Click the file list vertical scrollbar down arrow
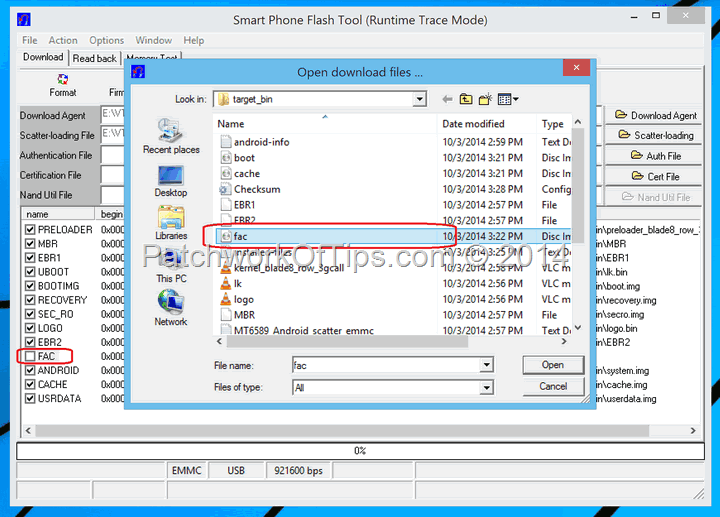The width and height of the screenshot is (720, 517). point(578,327)
